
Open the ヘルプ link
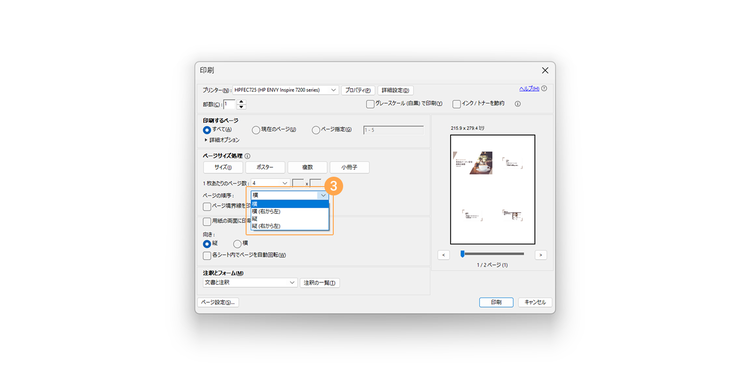(529, 88)
